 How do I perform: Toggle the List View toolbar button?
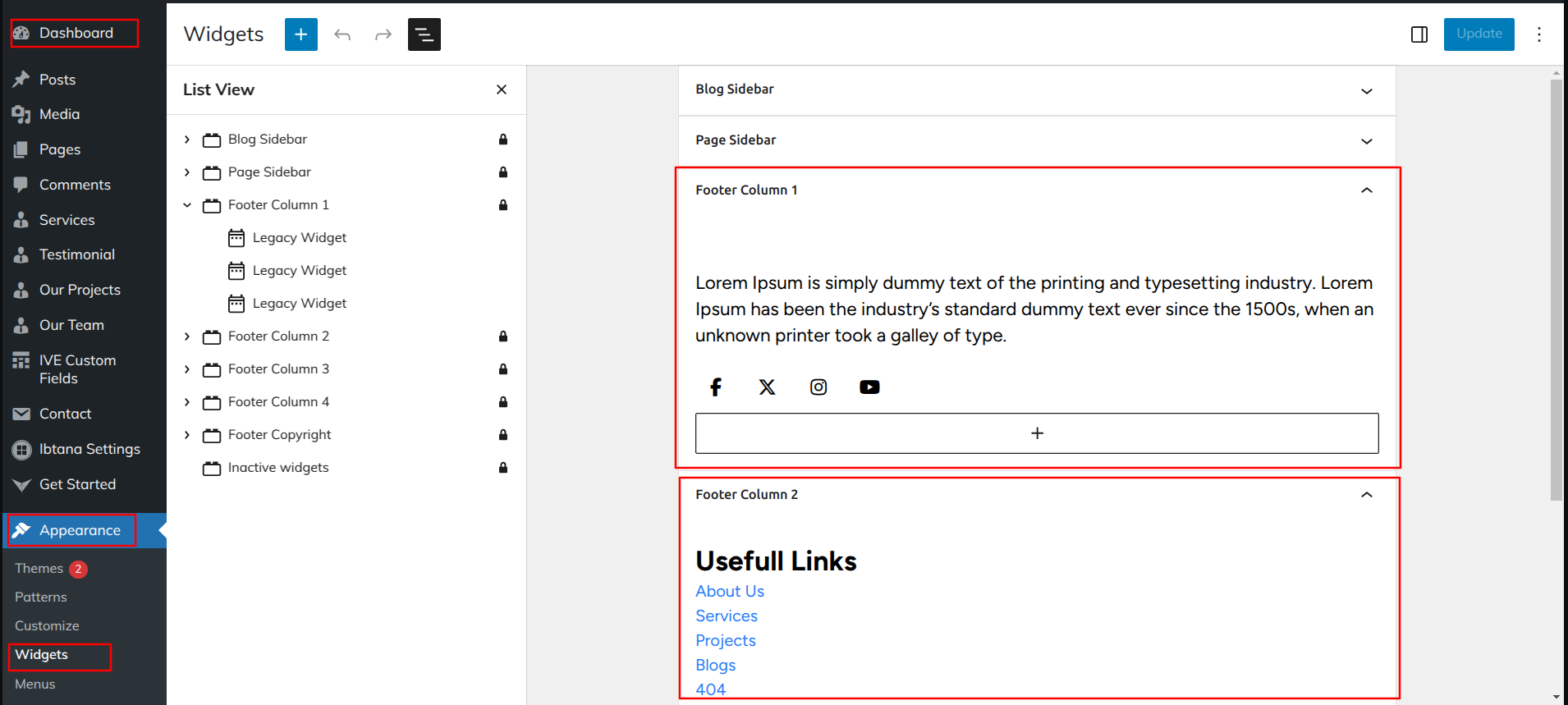424,34
